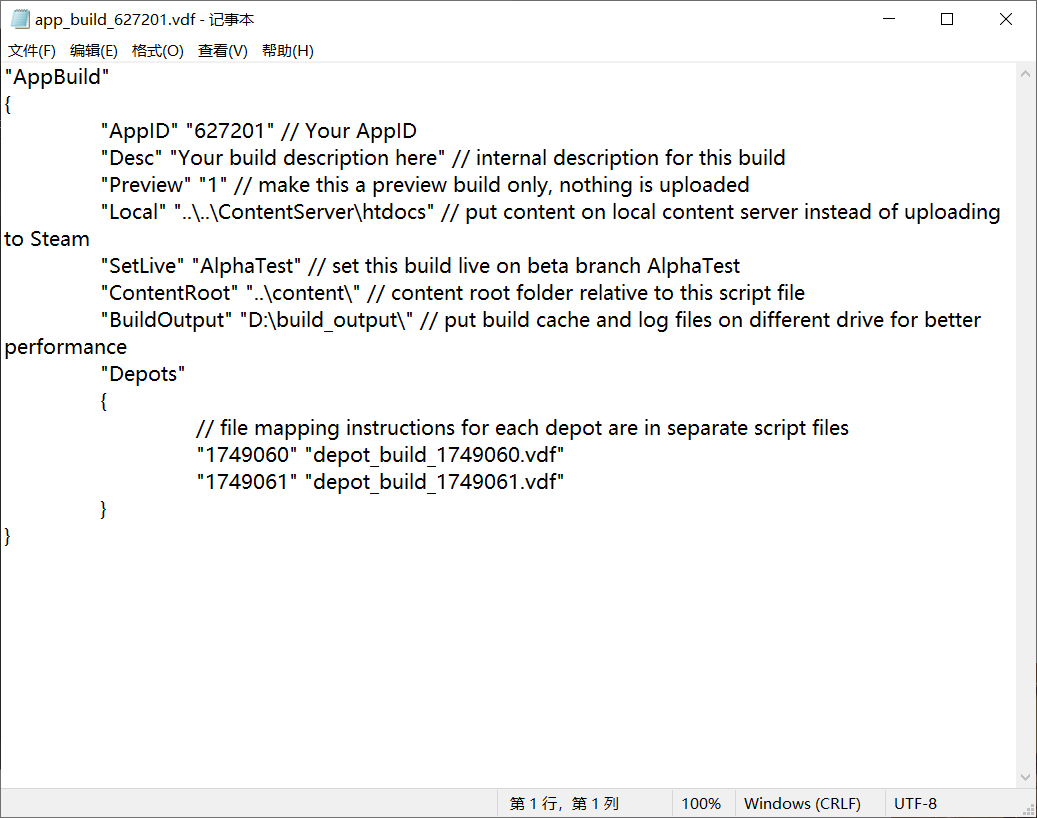Image resolution: width=1037 pixels, height=818 pixels.
Task: Open the 帮助(H) menu
Action: [x=288, y=51]
